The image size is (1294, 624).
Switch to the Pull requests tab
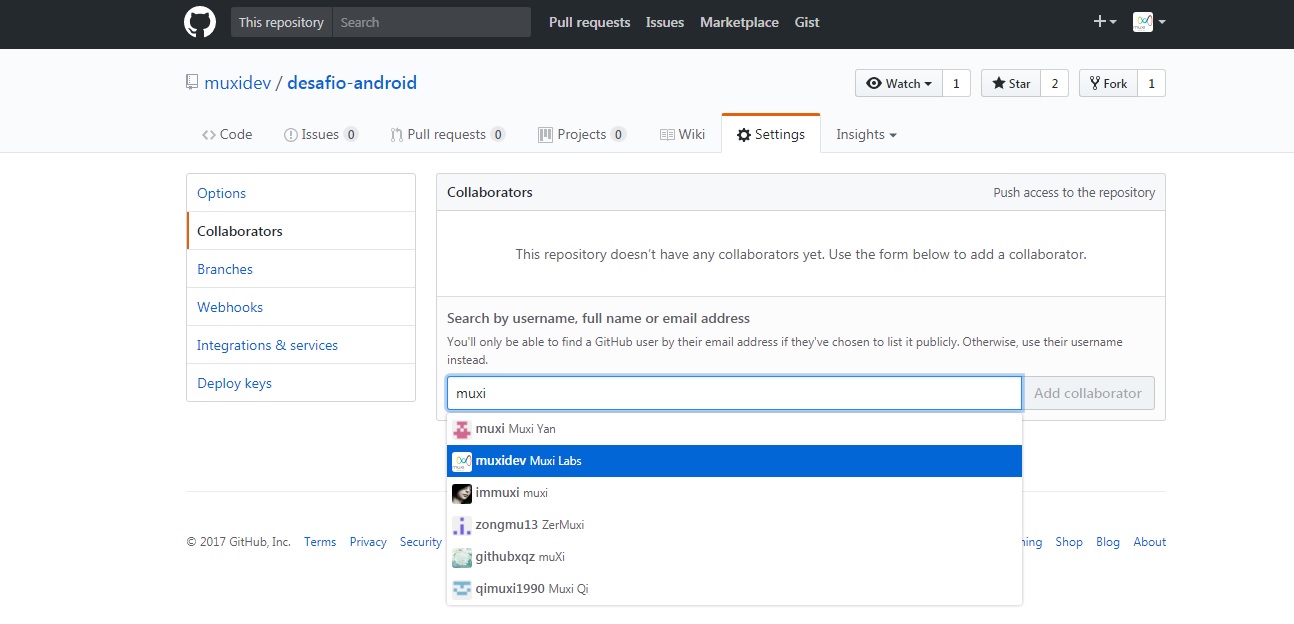pos(448,134)
